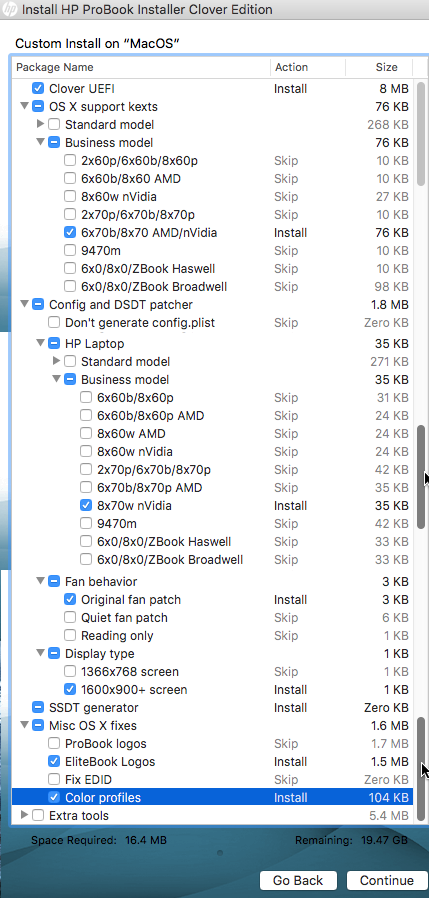429x898 pixels.
Task: Select the EliteBook Logos row
Action: 211,762
